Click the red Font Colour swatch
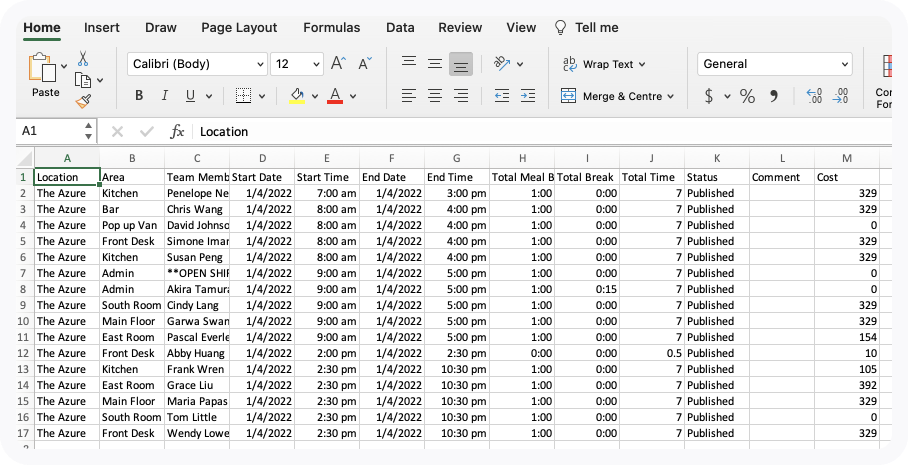Screen dimensions: 908x465 click(x=335, y=96)
